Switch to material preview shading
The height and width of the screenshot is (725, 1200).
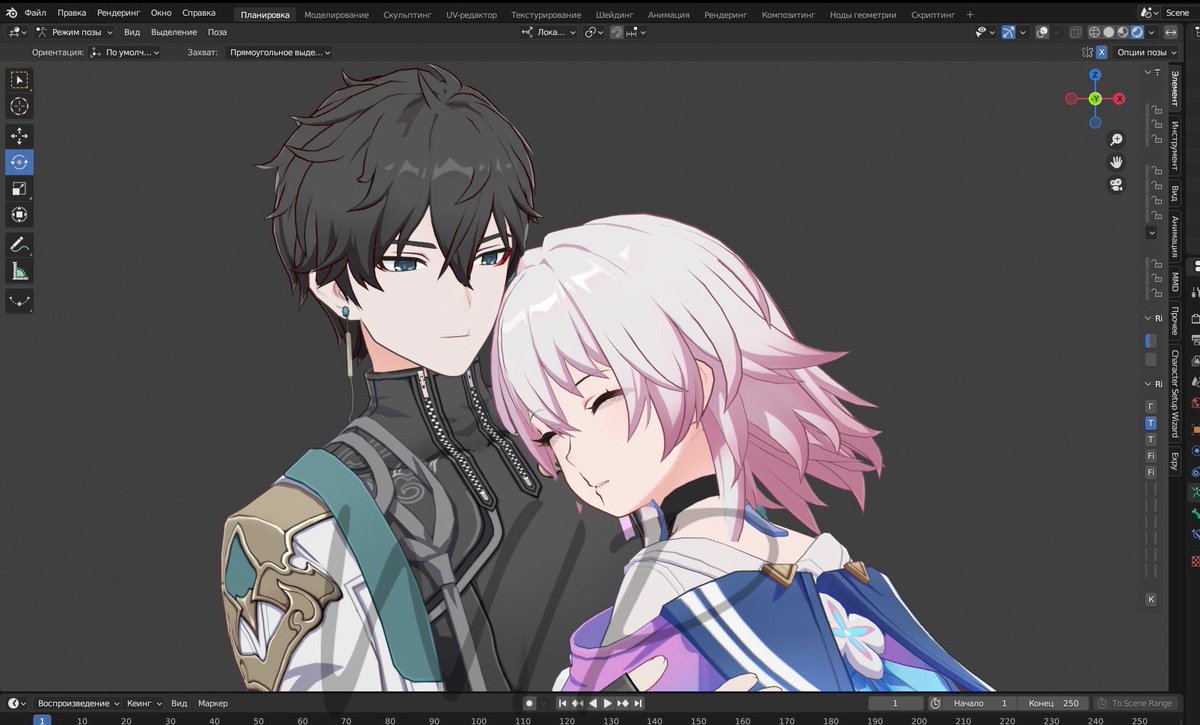(x=1123, y=32)
